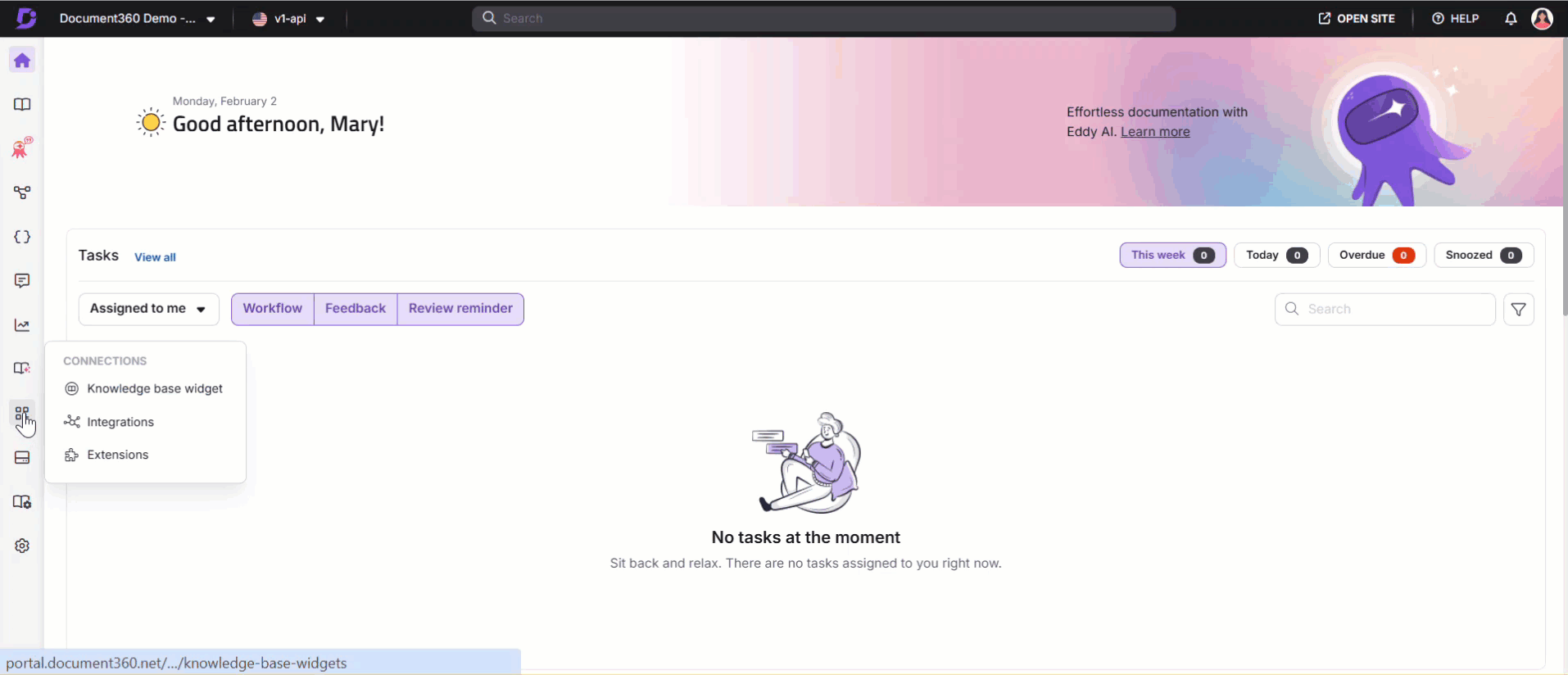Expand the Assigned to me dropdown
Image resolution: width=1568 pixels, height=675 pixels.
tap(148, 309)
